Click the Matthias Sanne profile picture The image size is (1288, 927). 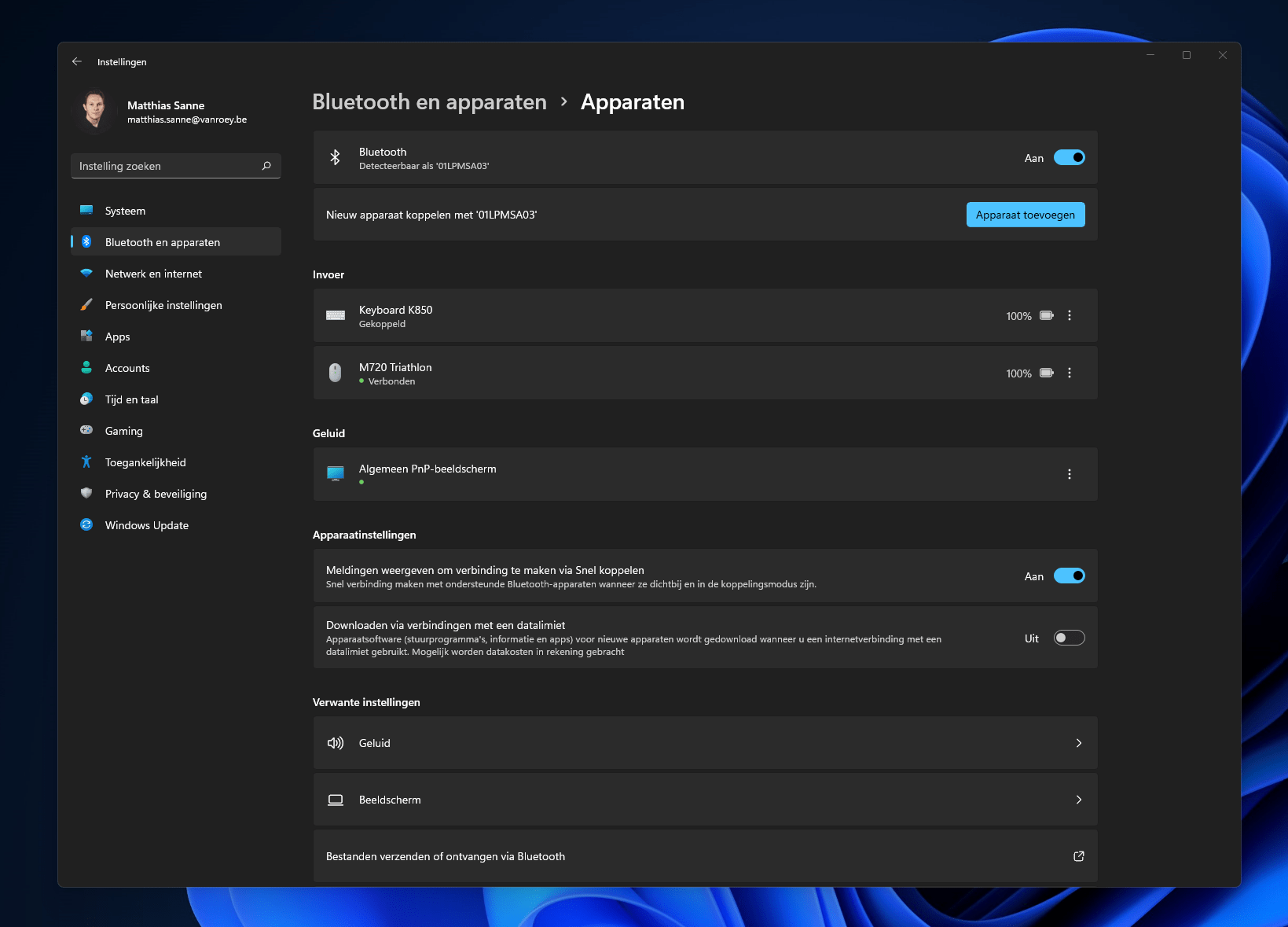(x=96, y=112)
